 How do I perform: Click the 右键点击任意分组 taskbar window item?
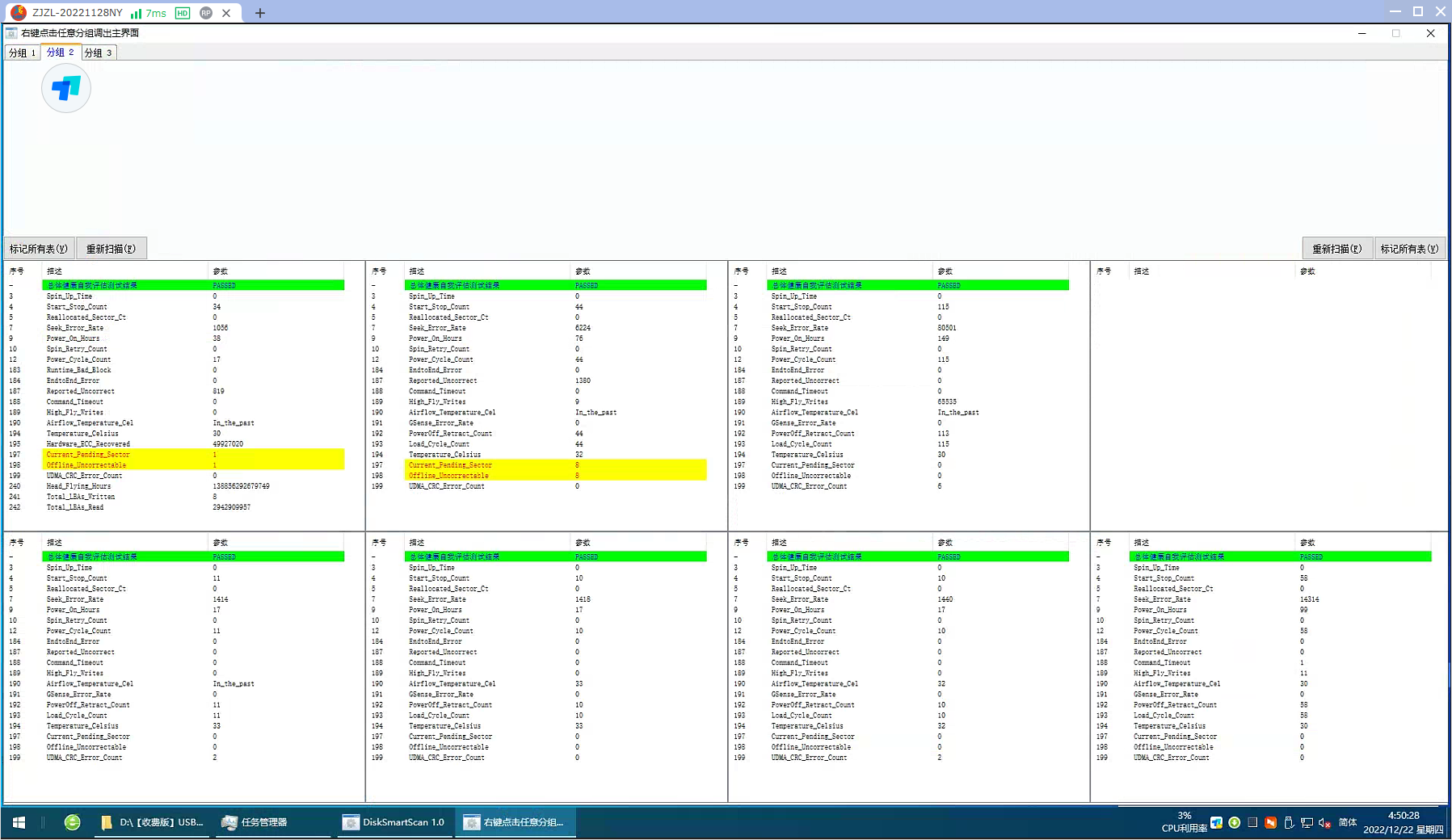click(x=516, y=822)
